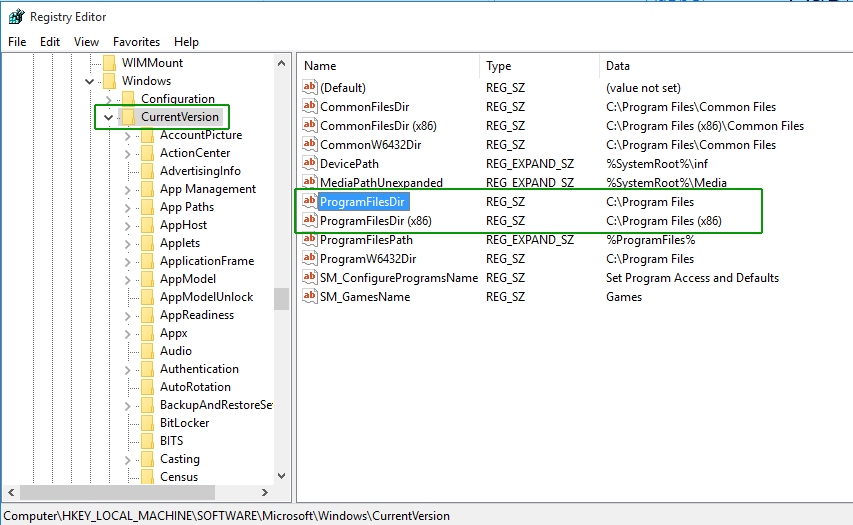Select the AppHost tree key
Viewport: 853px width, 525px height.
183,225
